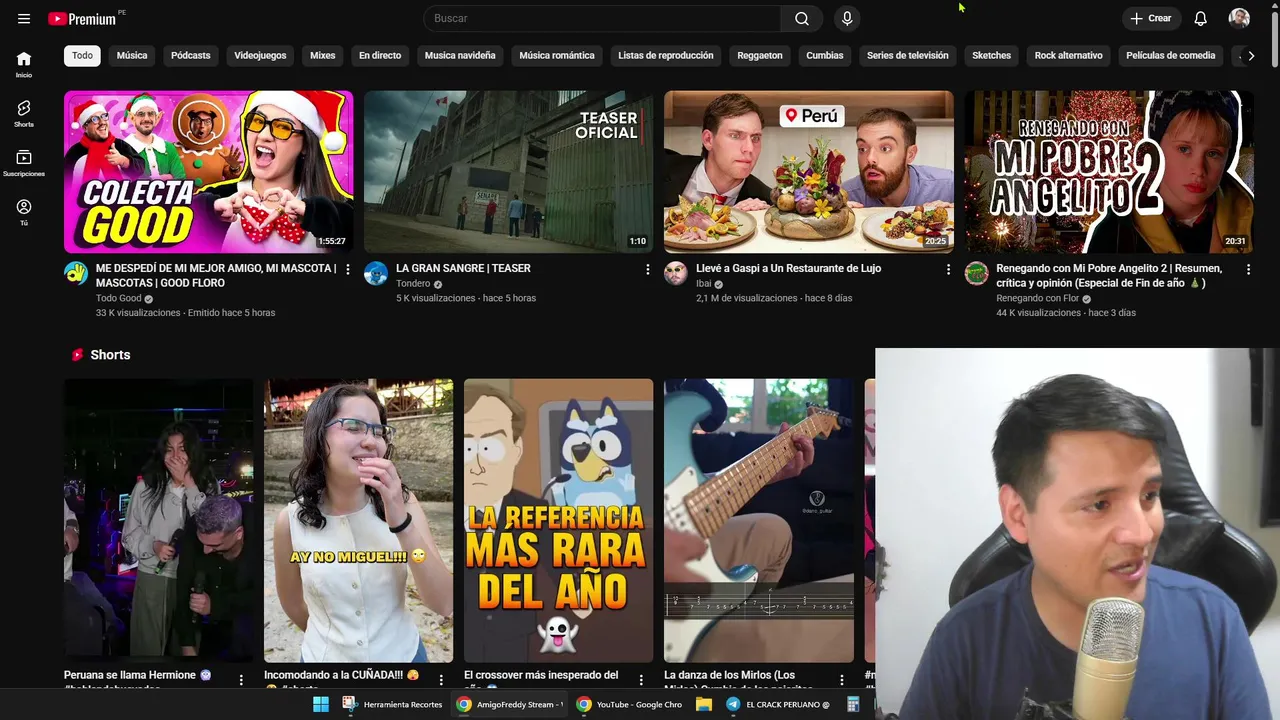The height and width of the screenshot is (720, 1280).
Task: Filter by Cumbias chip
Action: (825, 55)
